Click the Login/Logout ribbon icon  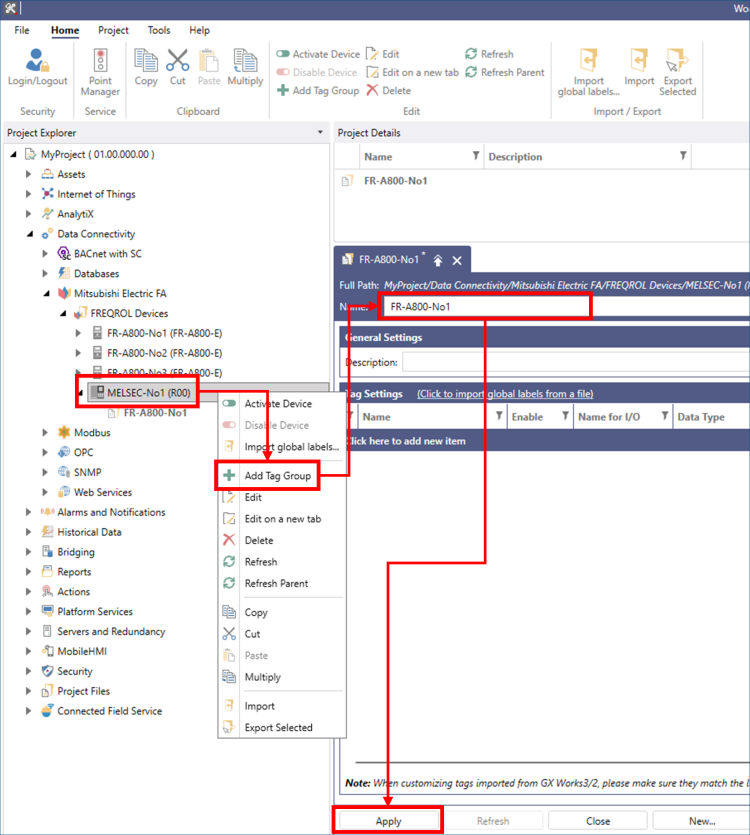37,67
